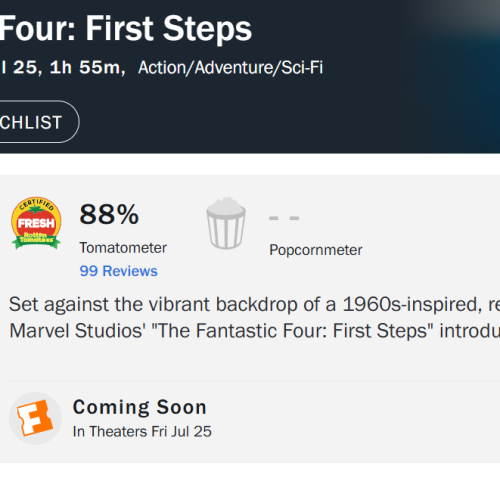Open the 99 Reviews link
Viewport: 500px width, 500px height.
[118, 271]
